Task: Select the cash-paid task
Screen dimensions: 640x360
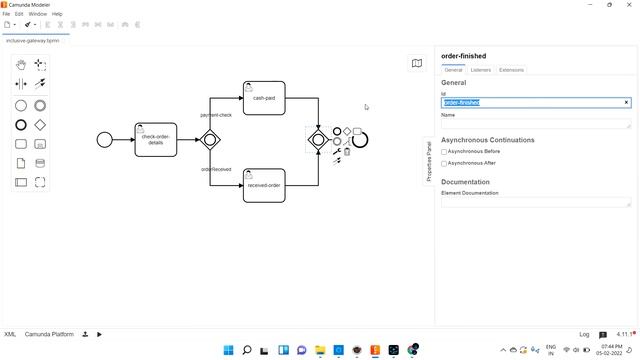Action: [x=264, y=98]
